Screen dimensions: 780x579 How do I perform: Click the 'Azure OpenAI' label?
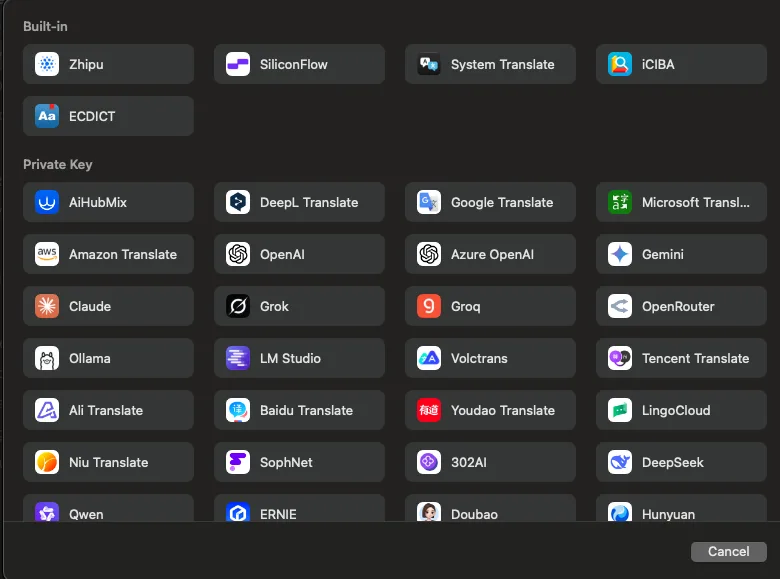point(492,255)
